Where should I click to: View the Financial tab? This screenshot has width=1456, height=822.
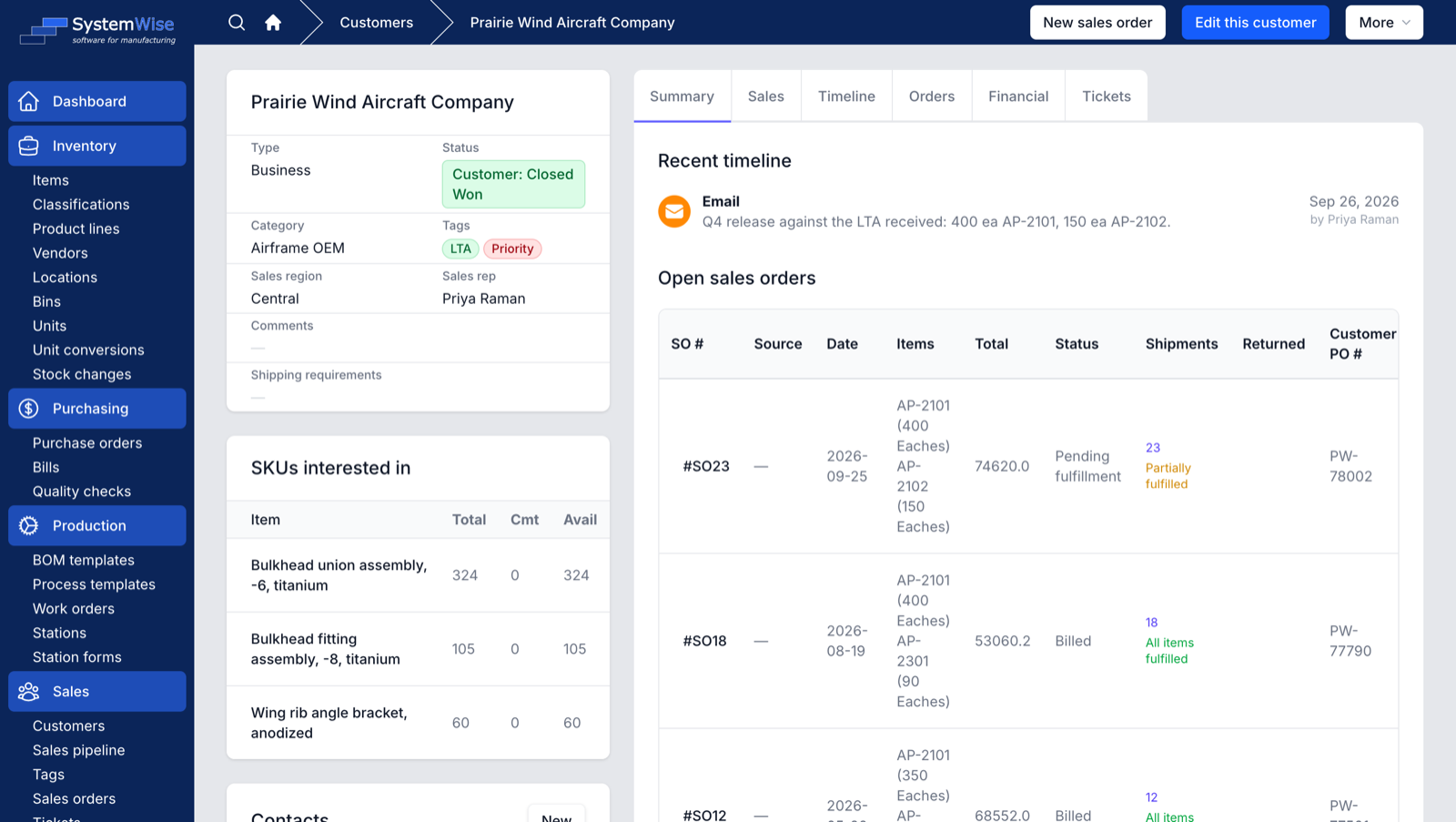[x=1018, y=96]
